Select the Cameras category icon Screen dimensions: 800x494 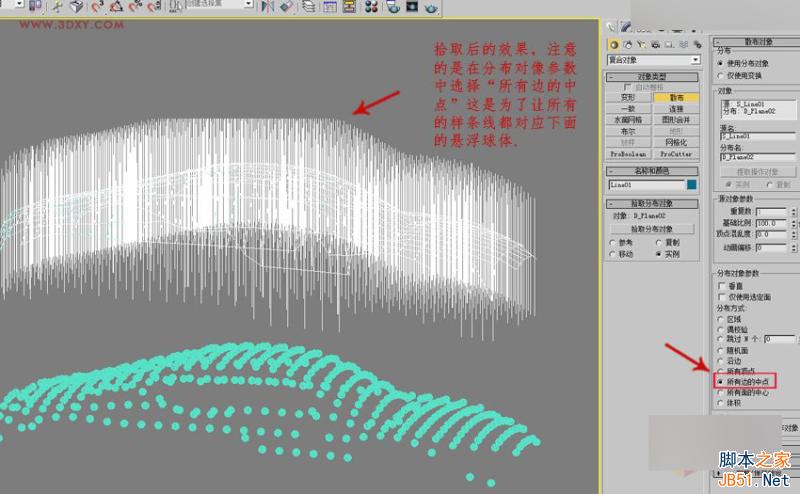(x=655, y=45)
